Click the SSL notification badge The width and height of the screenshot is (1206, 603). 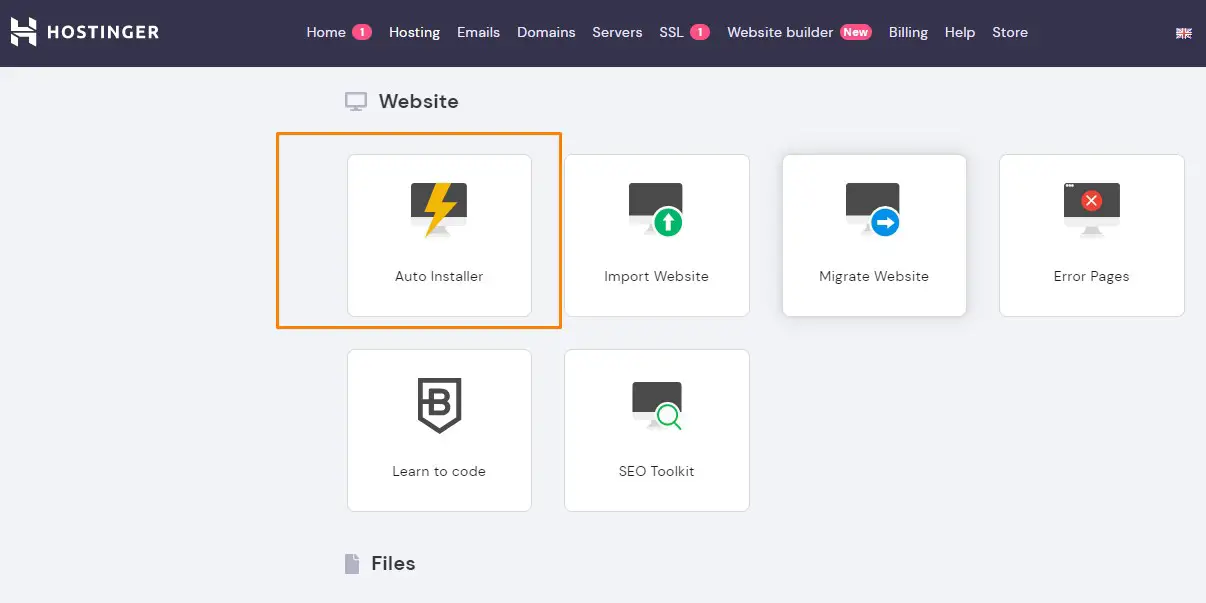(700, 32)
